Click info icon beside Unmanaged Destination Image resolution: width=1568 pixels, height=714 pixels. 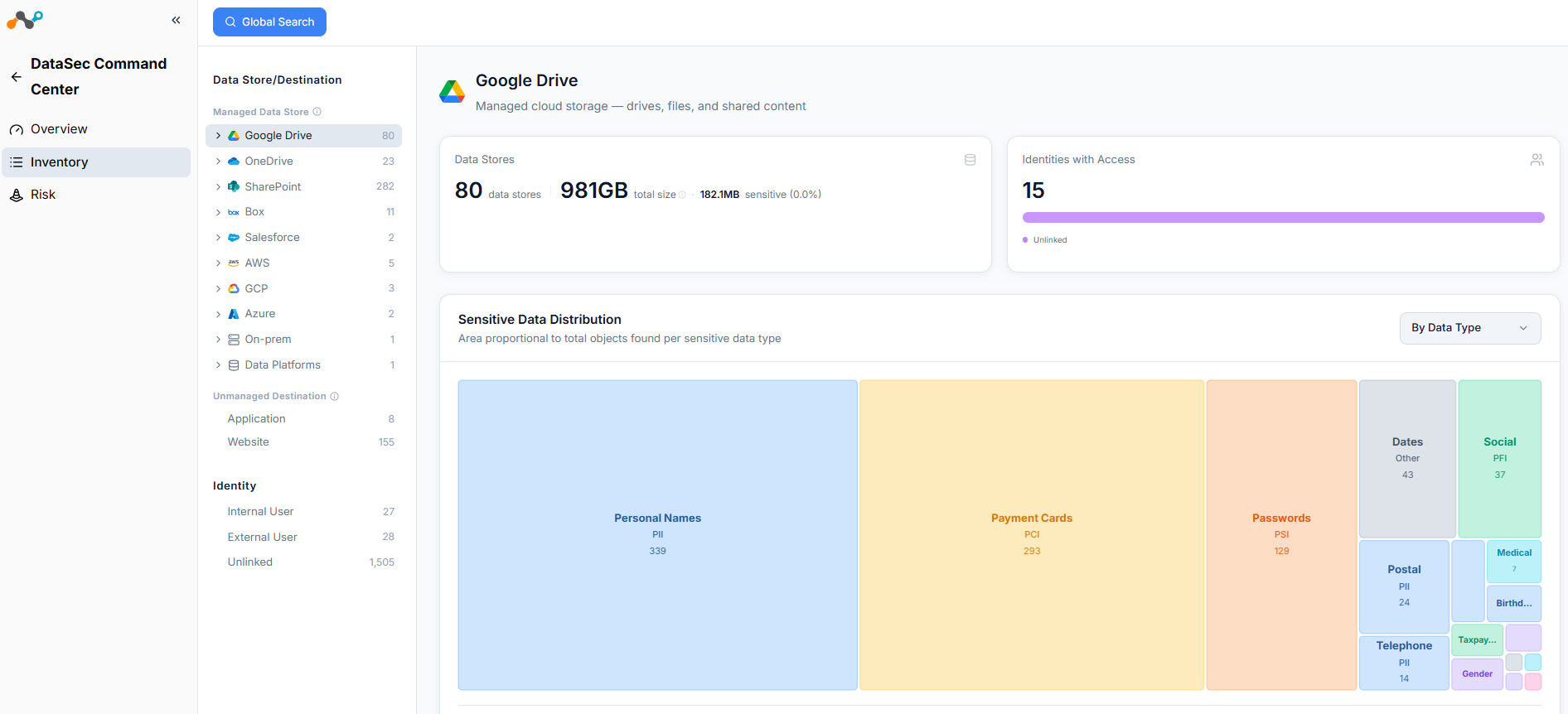(x=335, y=396)
